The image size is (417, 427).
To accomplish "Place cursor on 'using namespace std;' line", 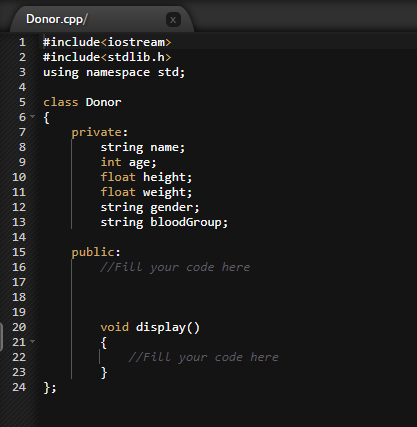I will coord(114,72).
